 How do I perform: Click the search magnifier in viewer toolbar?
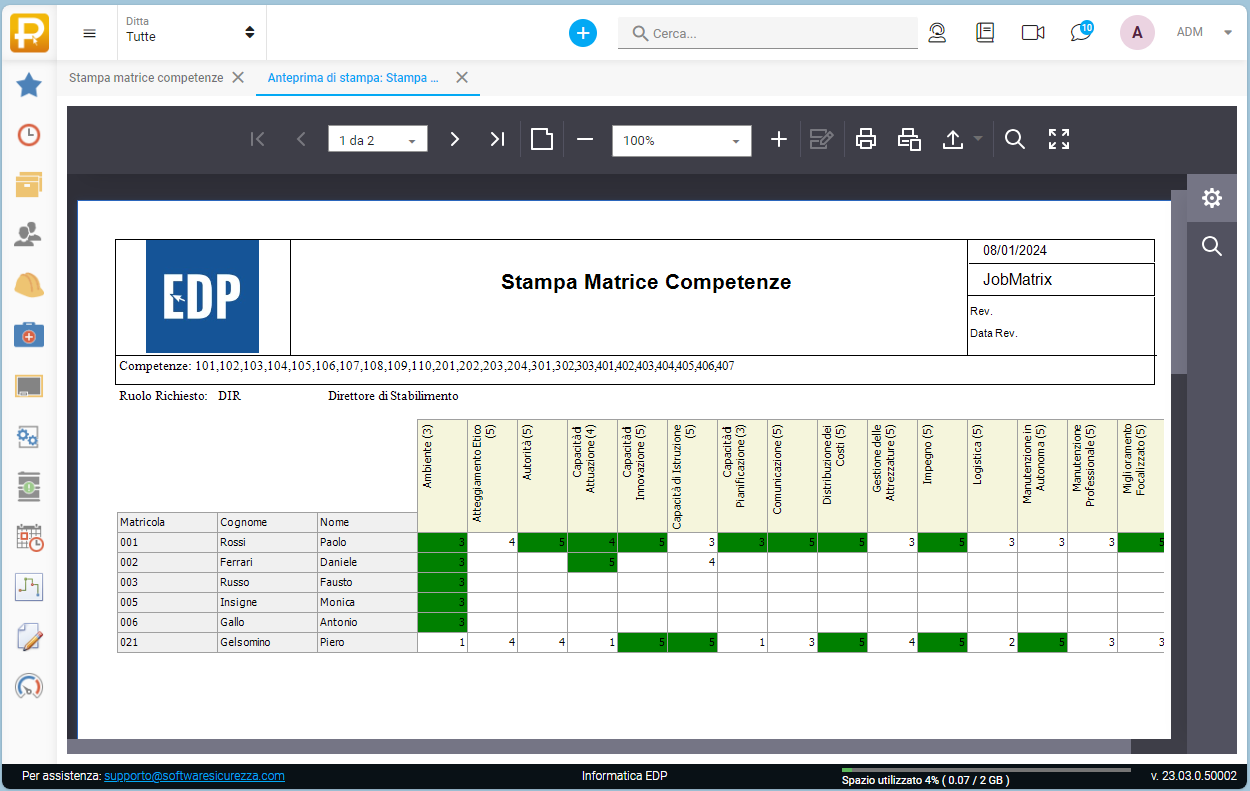[x=1015, y=140]
